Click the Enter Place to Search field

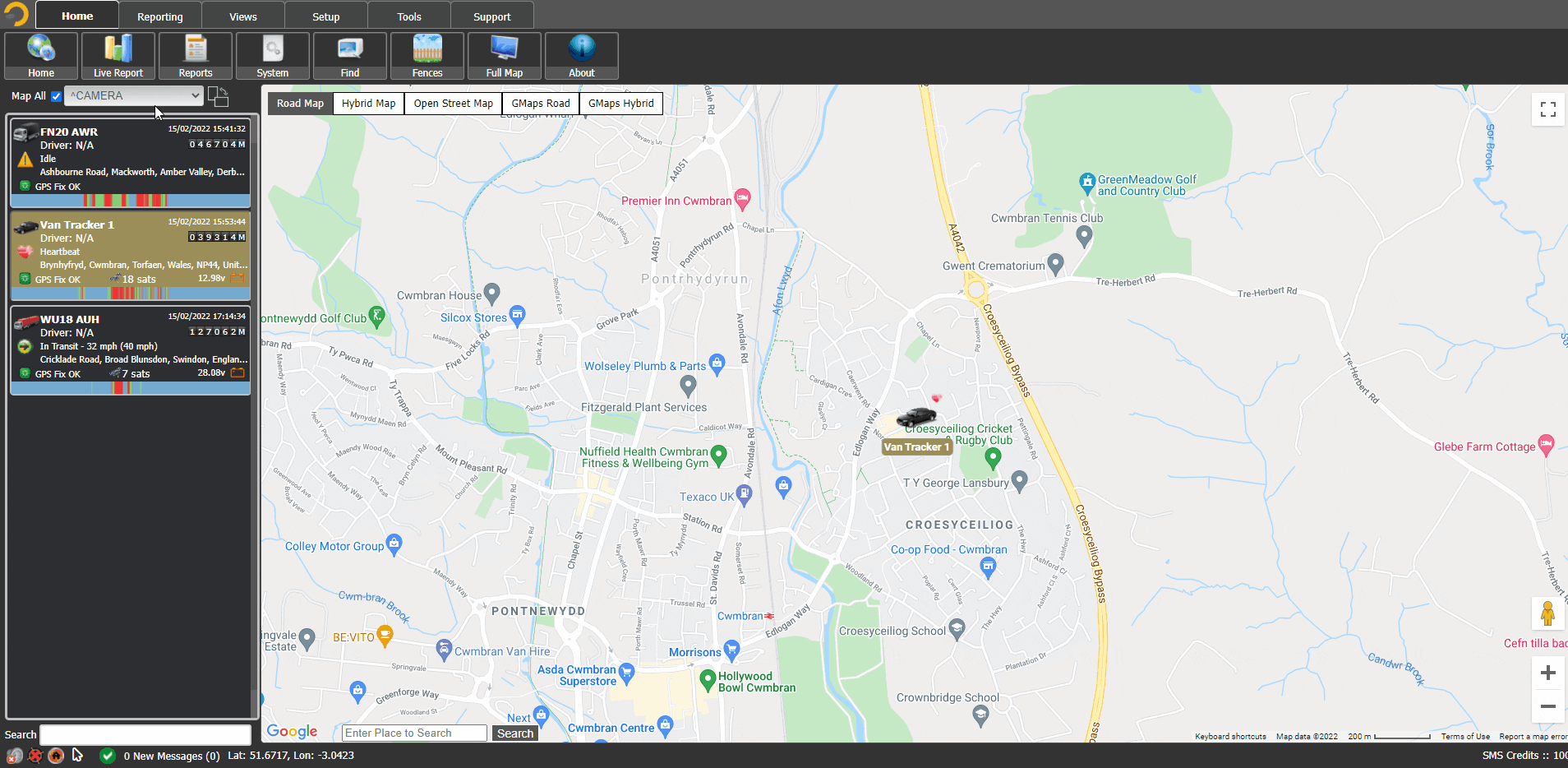coord(414,733)
